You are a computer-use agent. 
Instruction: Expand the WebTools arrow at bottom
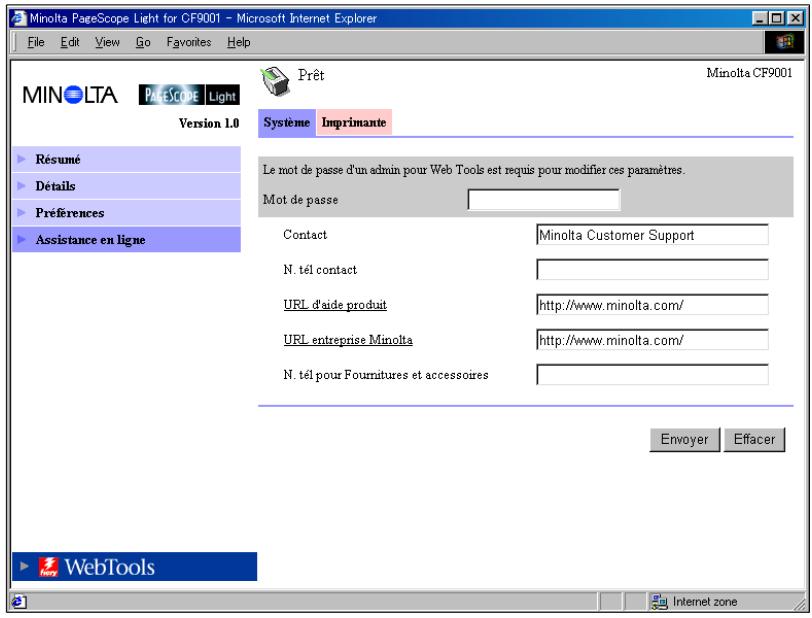coord(24,566)
